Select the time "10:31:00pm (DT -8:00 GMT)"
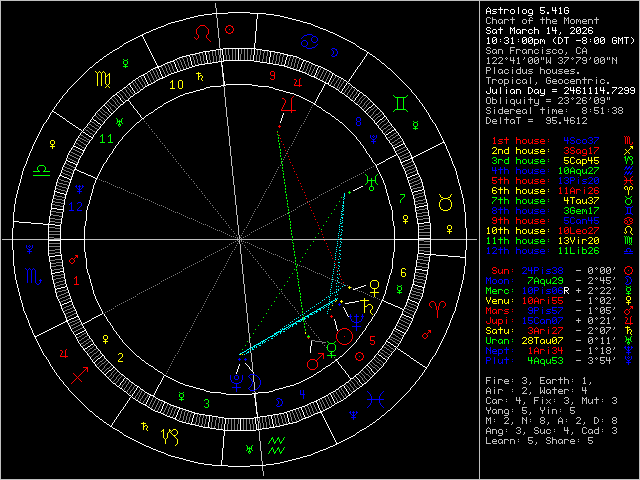This screenshot has width=640, height=480. [x=560, y=41]
